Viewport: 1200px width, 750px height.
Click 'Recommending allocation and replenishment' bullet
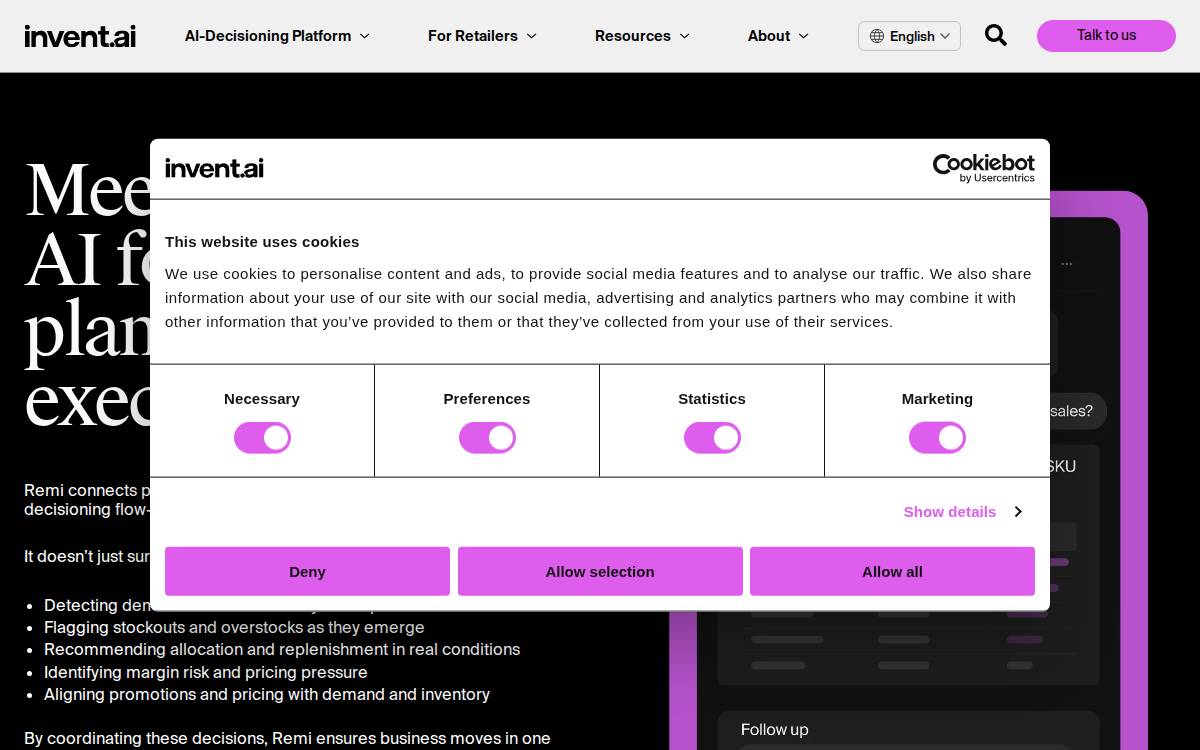click(x=282, y=649)
